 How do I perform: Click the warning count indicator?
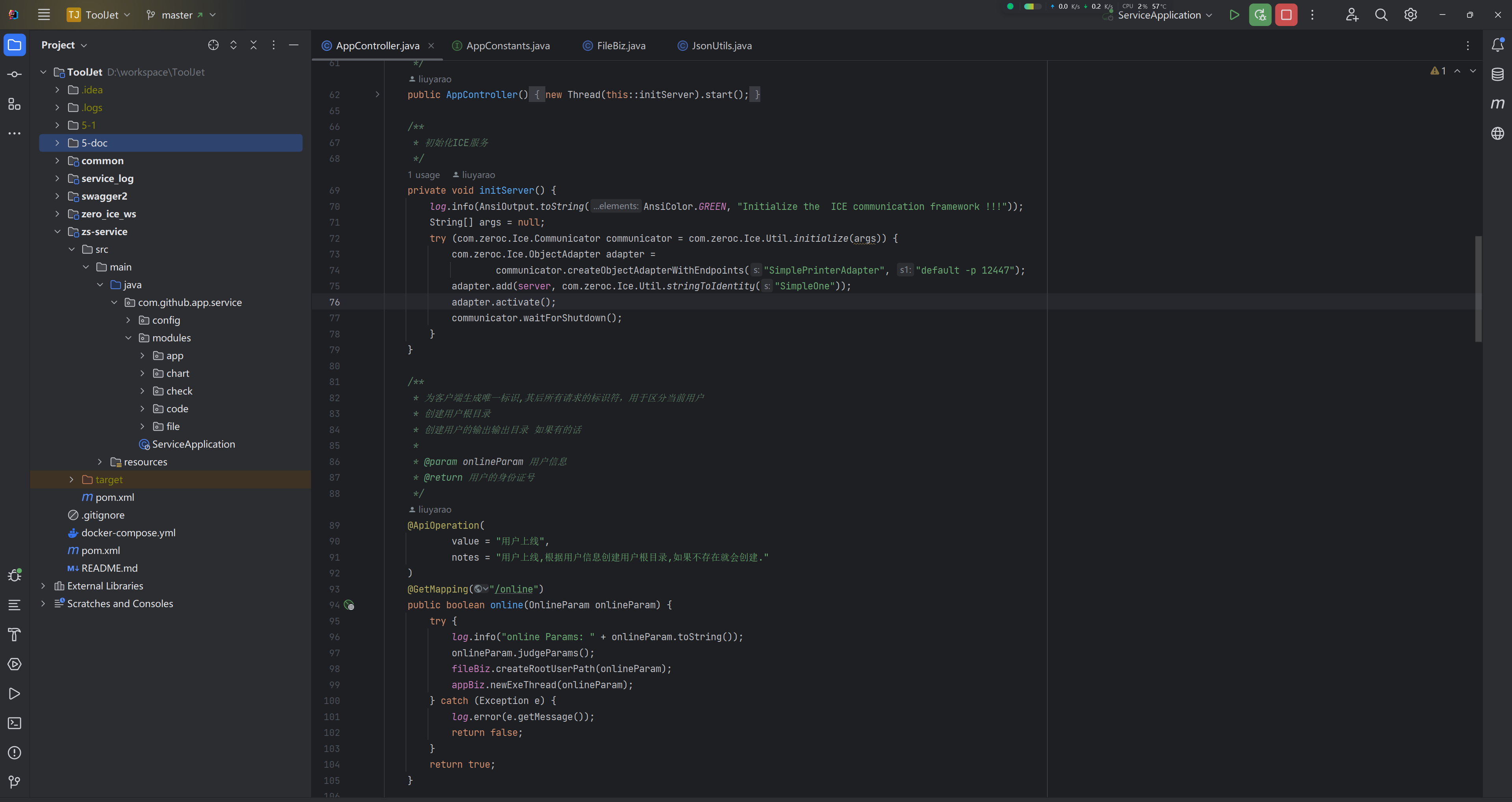1438,71
